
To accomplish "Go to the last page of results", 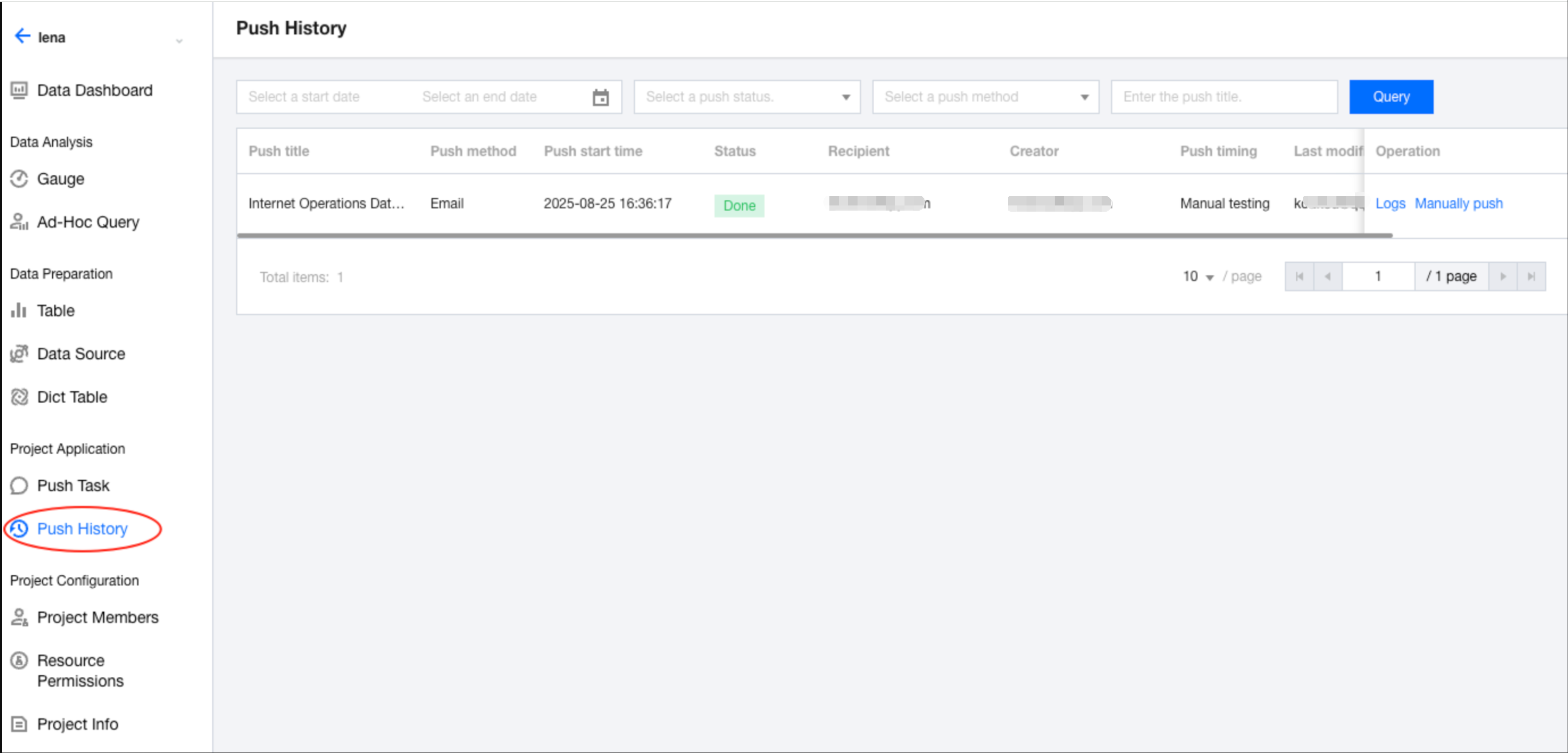I will pyautogui.click(x=1531, y=277).
